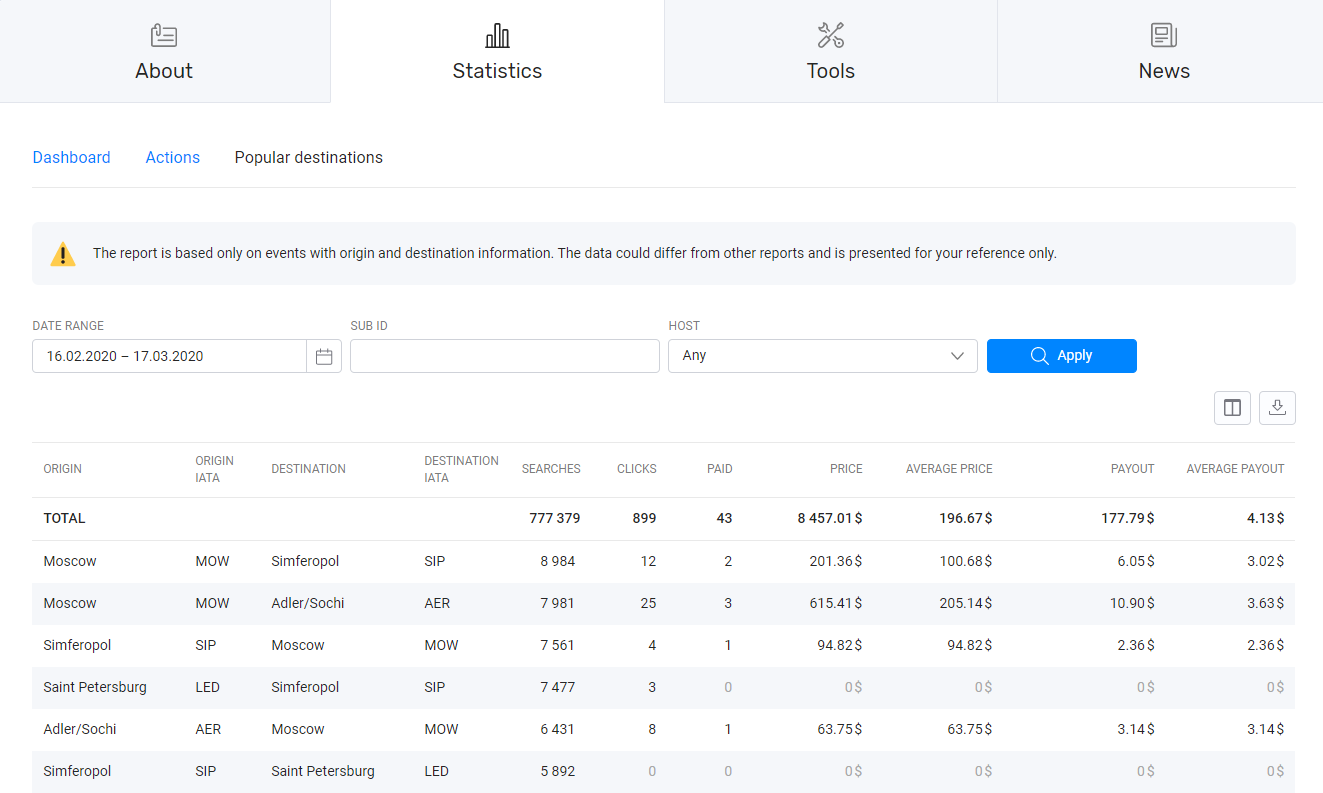The width and height of the screenshot is (1323, 793).
Task: Click total price value 8 457.01$
Action: (x=830, y=519)
